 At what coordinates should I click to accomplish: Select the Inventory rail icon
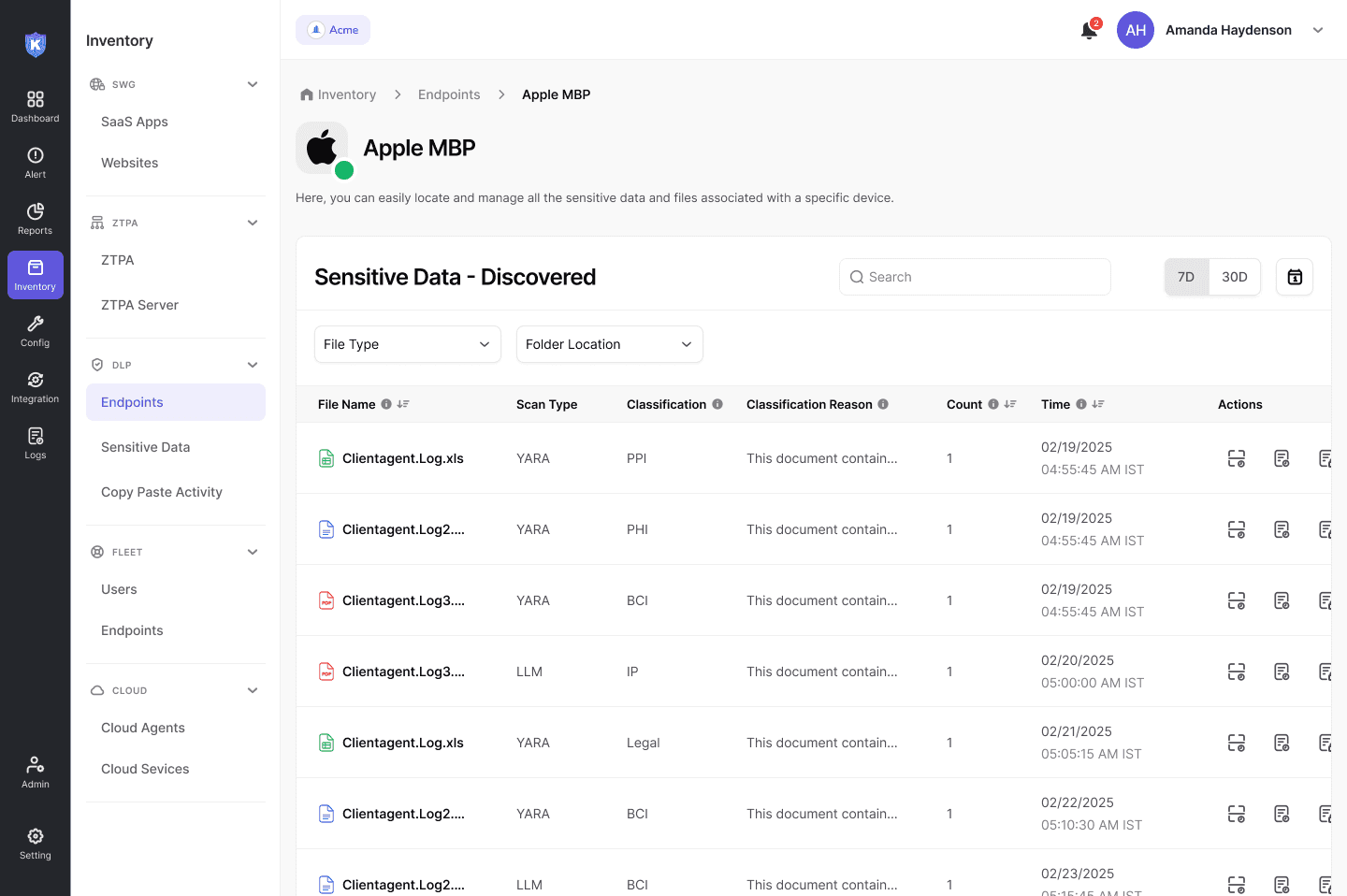point(36,275)
